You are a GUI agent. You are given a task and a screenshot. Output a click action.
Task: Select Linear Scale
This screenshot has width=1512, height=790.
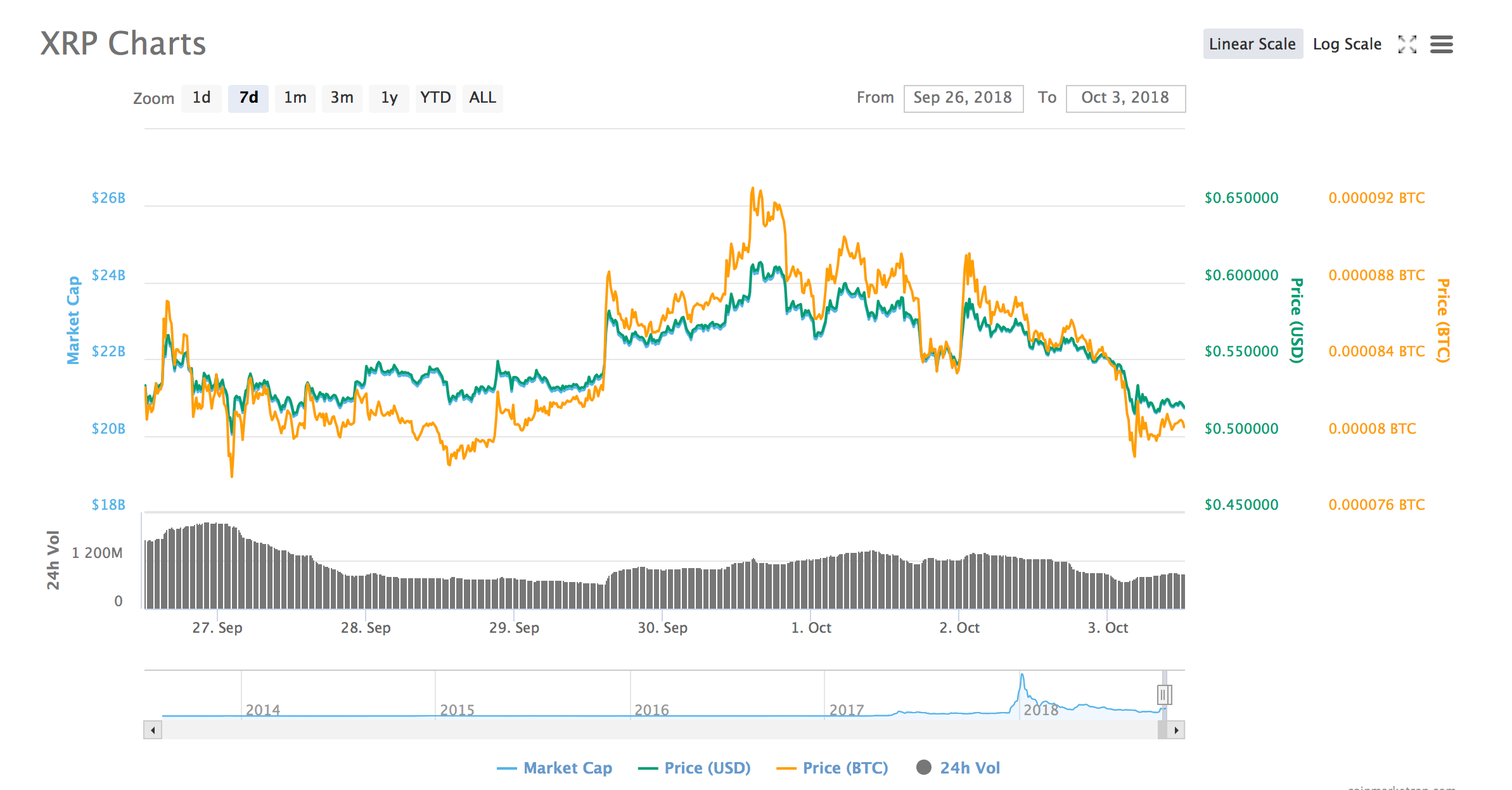point(1252,44)
